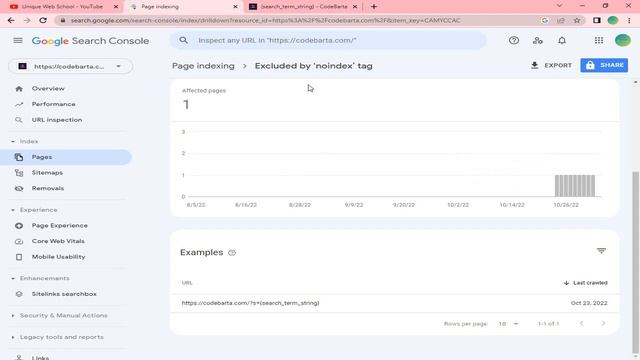Open the notifications bell
Screen dimensions: 640x360
tap(562, 40)
